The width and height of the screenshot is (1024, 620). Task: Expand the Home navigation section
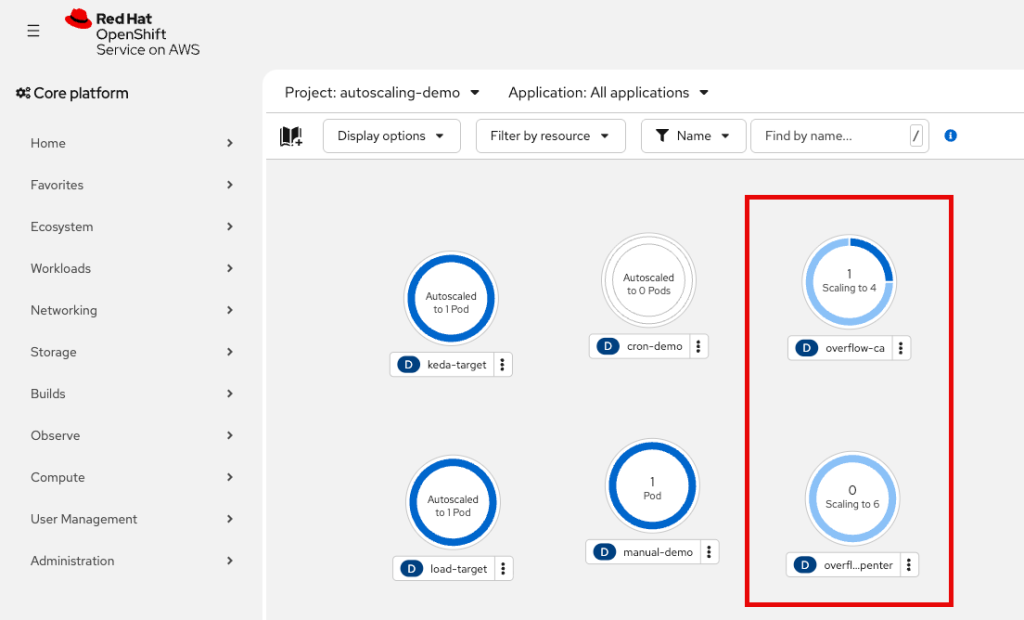(131, 143)
